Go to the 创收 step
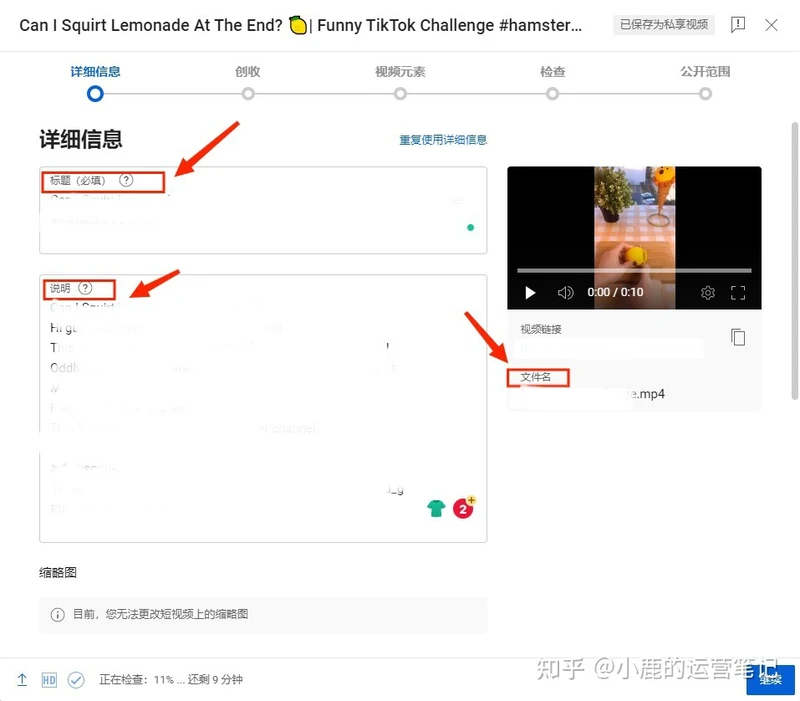Image resolution: width=800 pixels, height=701 pixels. click(x=248, y=82)
